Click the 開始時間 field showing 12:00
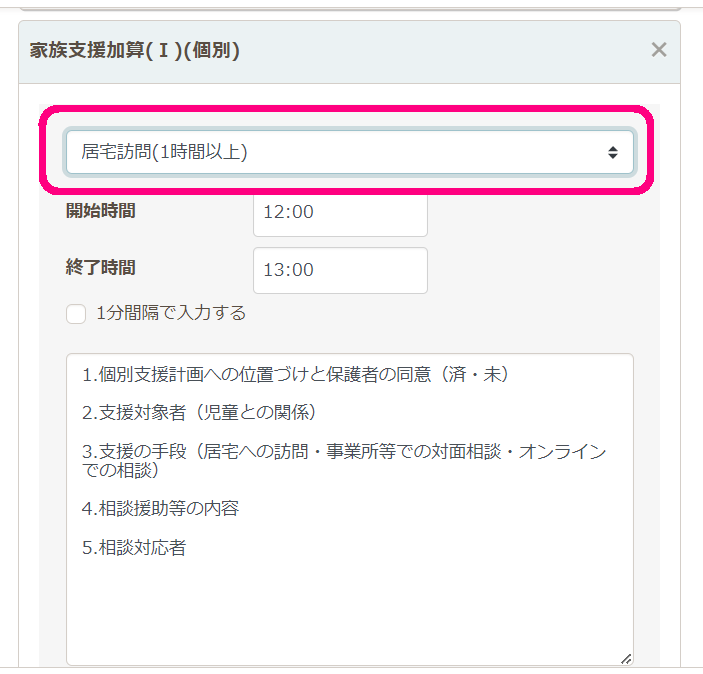703x674 pixels. (340, 212)
